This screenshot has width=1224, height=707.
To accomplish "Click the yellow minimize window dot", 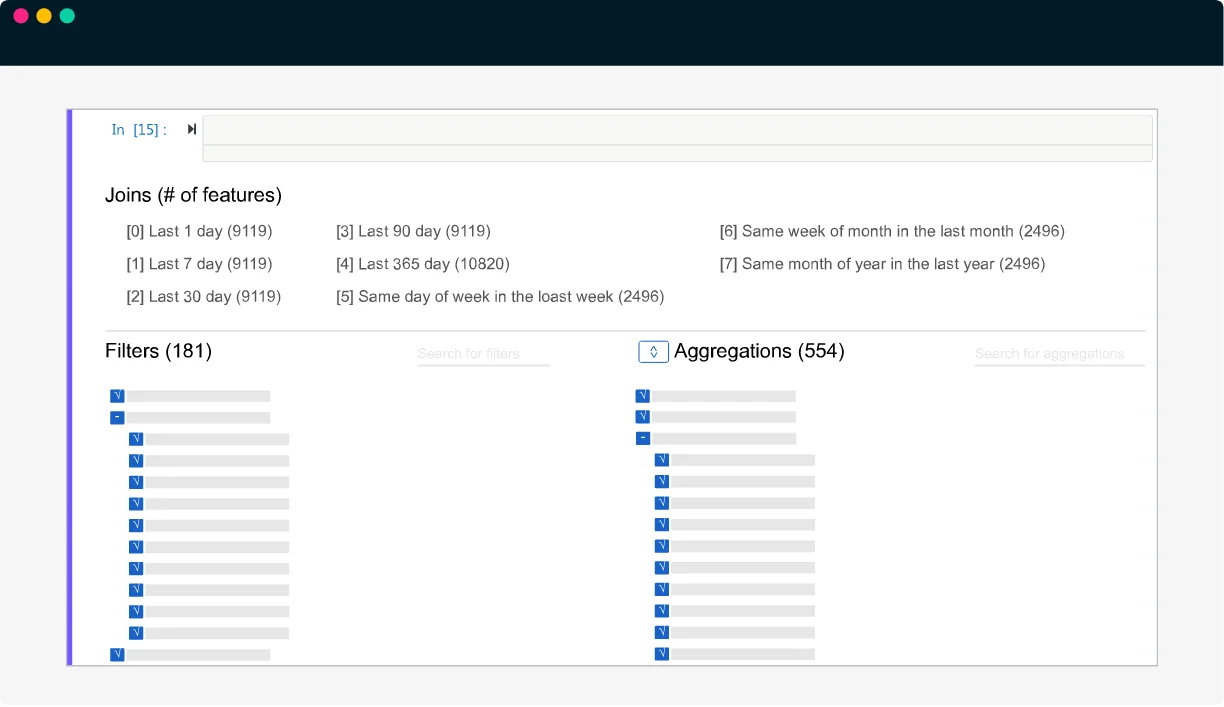I will 44,16.
